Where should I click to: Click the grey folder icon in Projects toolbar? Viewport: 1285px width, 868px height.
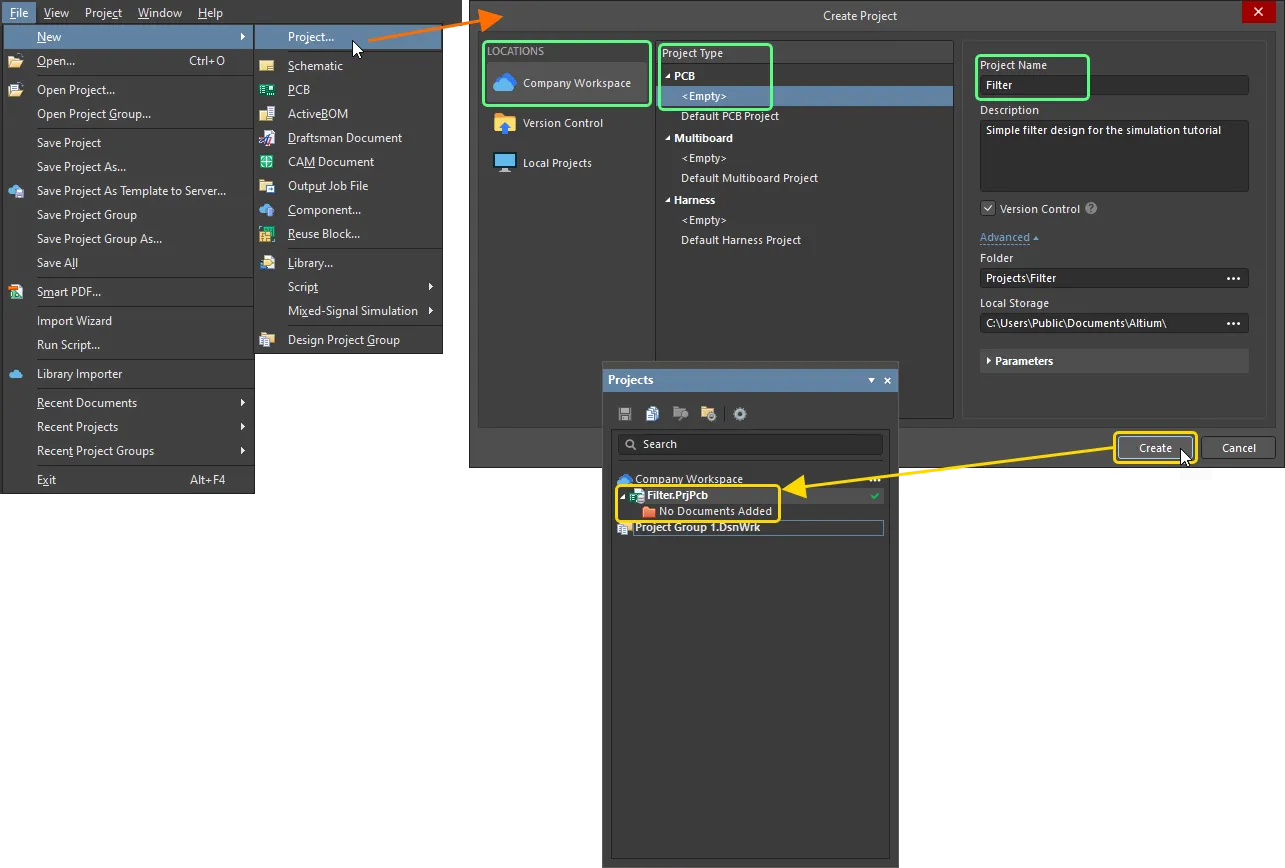[x=681, y=414]
